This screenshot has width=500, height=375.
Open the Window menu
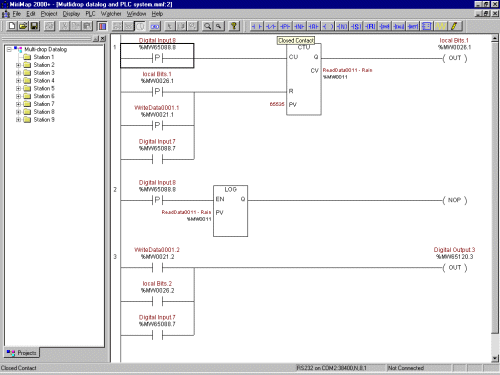pyautogui.click(x=136, y=14)
